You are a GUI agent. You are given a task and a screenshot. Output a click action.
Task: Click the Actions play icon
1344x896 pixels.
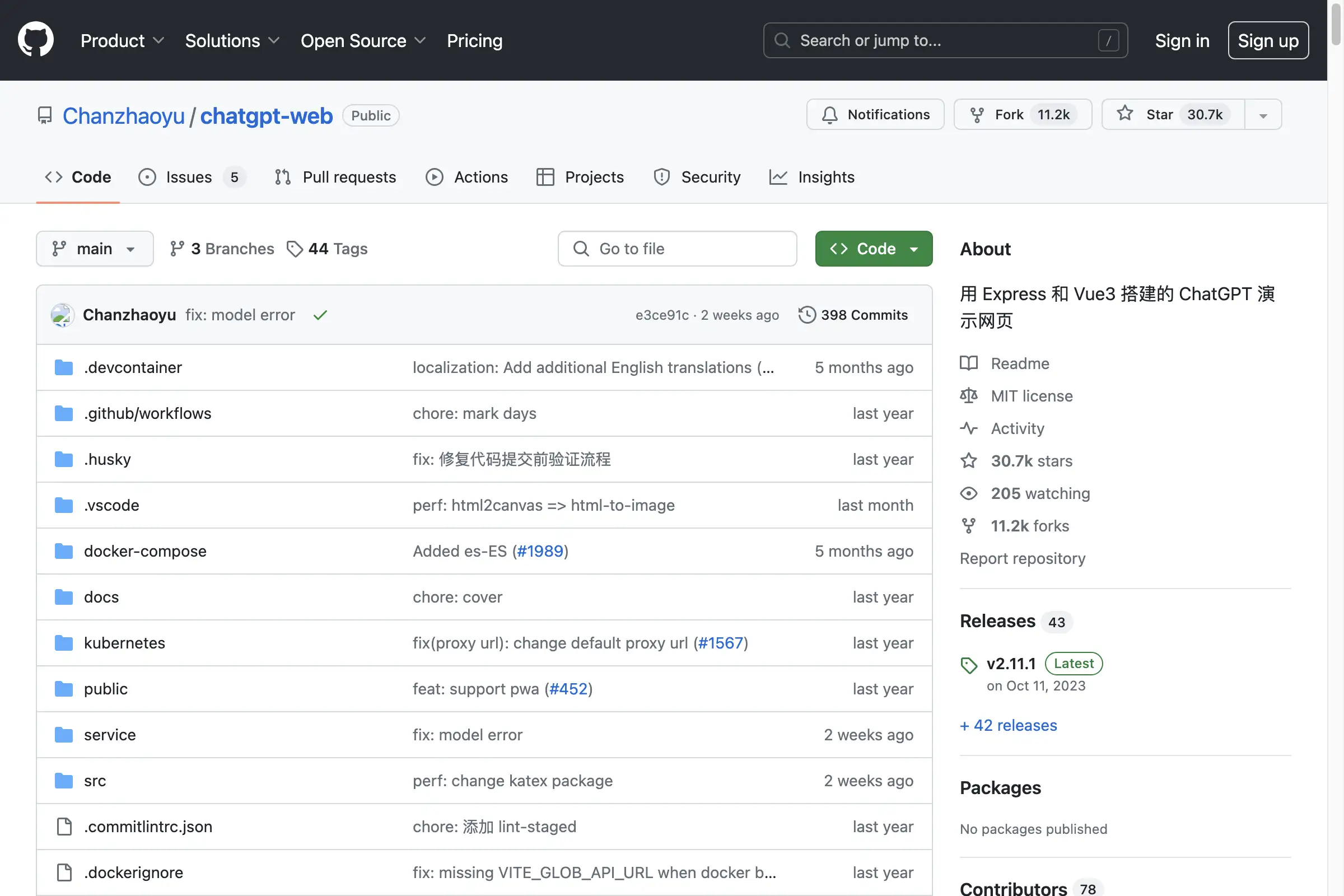tap(435, 177)
